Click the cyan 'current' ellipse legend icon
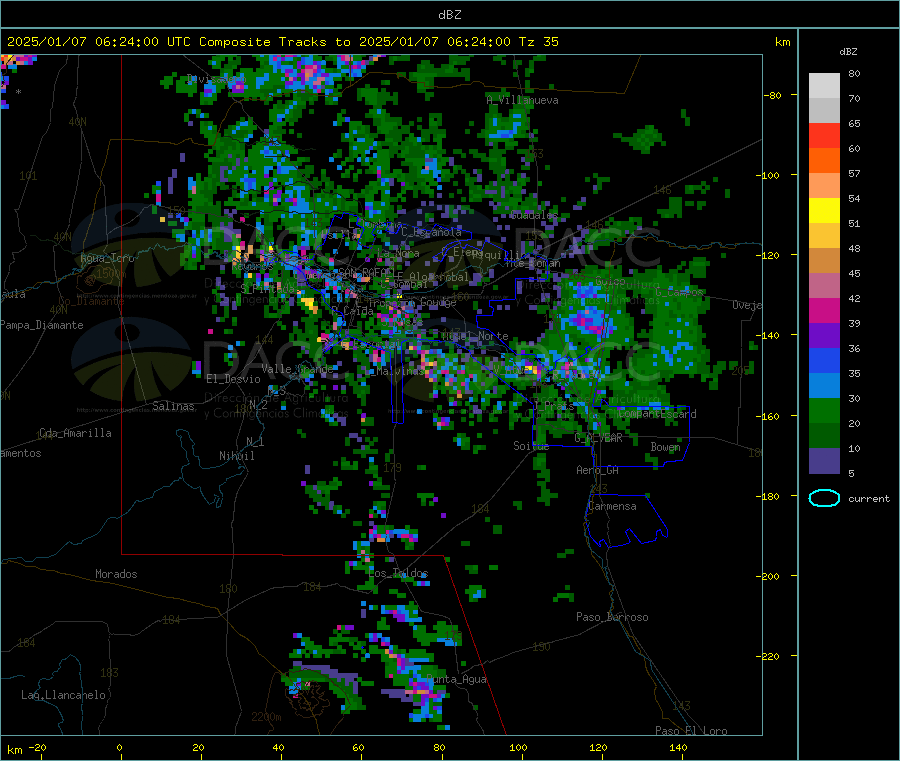Image resolution: width=900 pixels, height=761 pixels. pyautogui.click(x=824, y=498)
